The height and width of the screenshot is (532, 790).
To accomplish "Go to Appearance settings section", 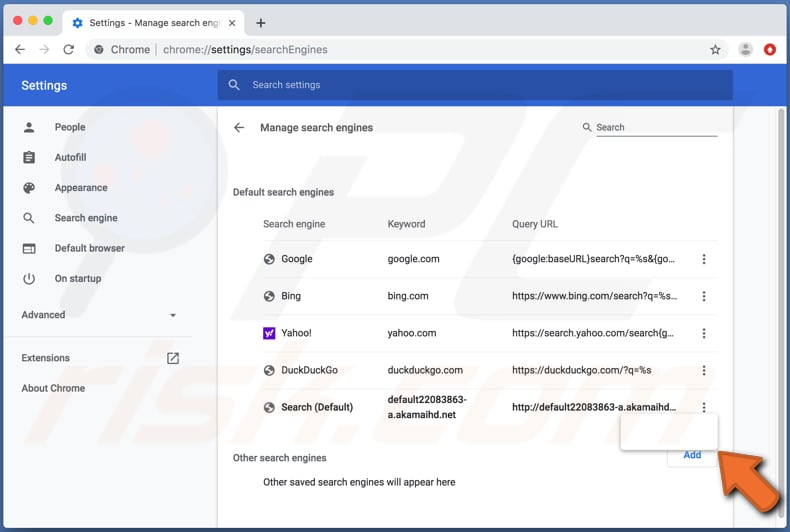I will click(x=80, y=188).
